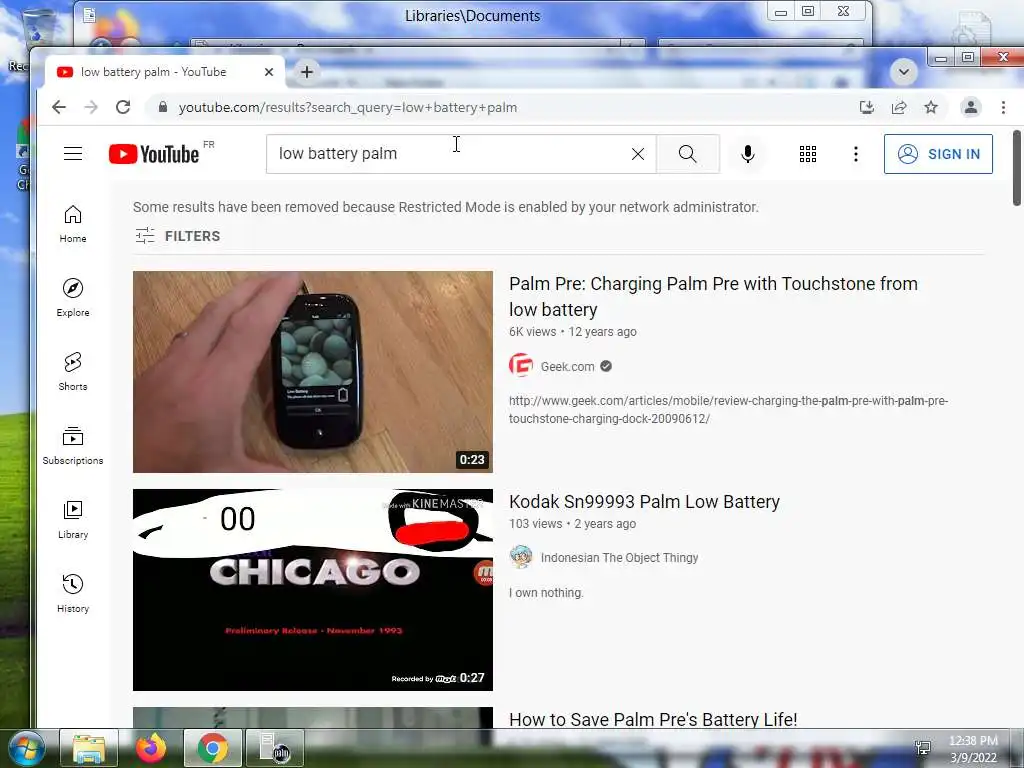Open Explore in the sidebar

72,298
